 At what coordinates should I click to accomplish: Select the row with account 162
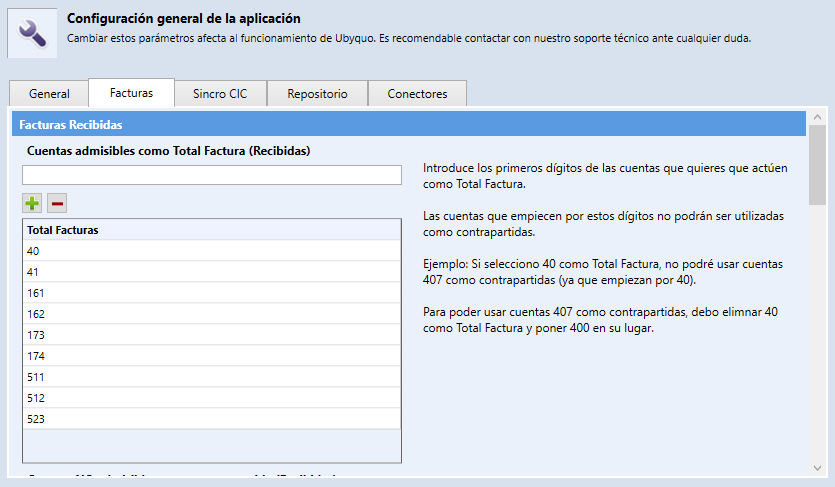pos(211,314)
